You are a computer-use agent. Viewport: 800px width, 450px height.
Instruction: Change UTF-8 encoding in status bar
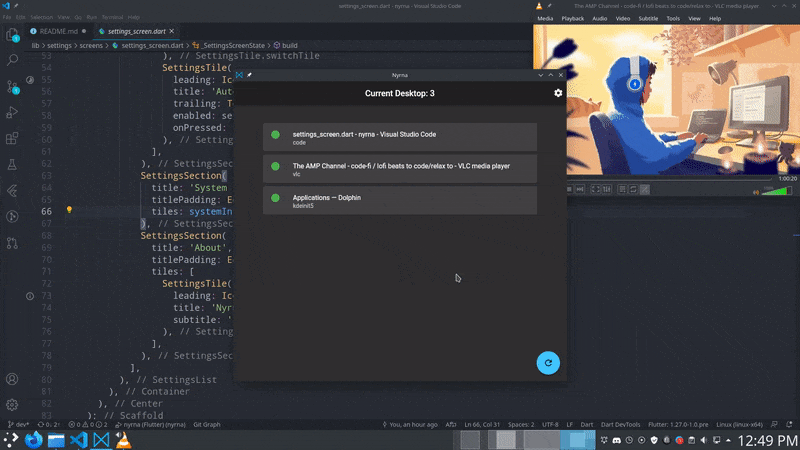(x=550, y=424)
